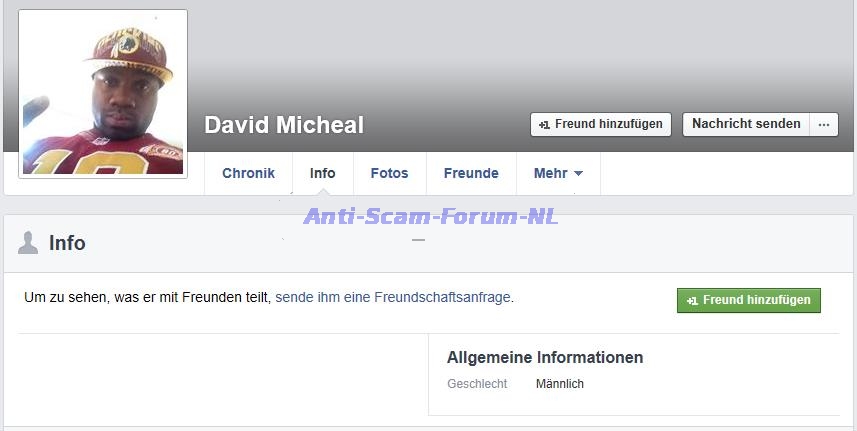
Task: Click the grey Freund hinzufügen button
Action: pos(601,125)
